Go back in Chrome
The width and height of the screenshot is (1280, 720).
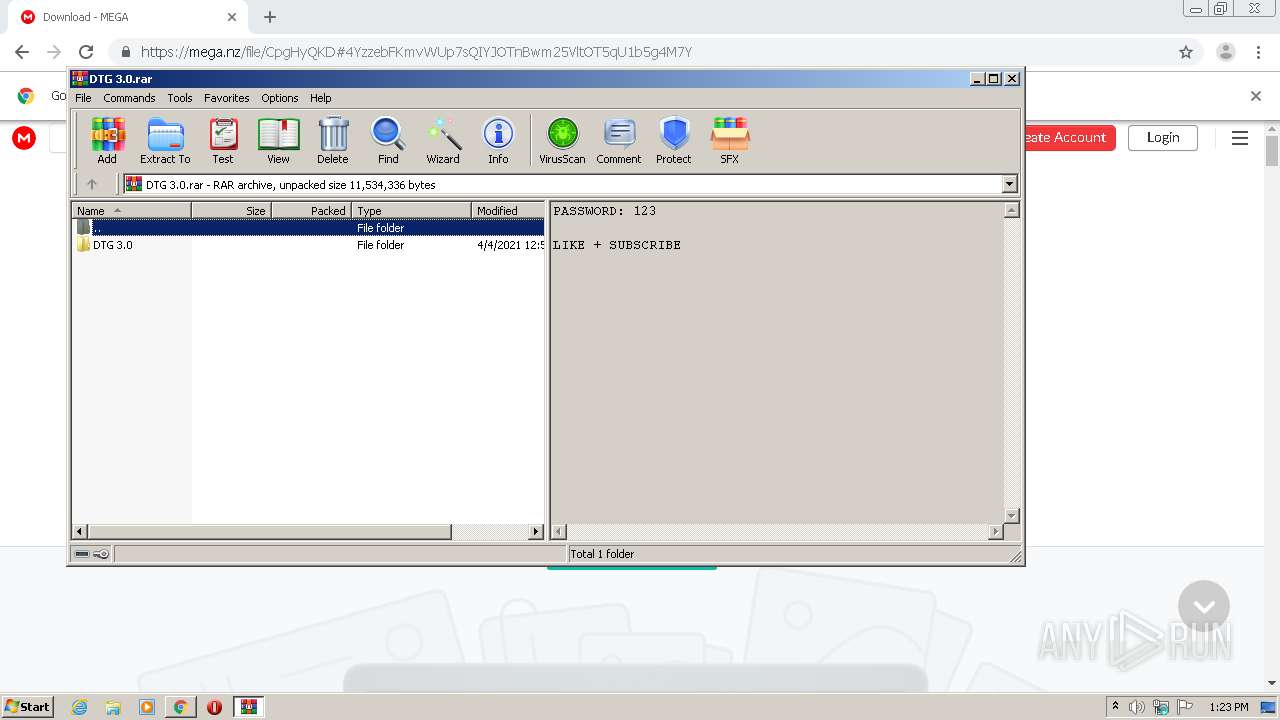pos(22,52)
